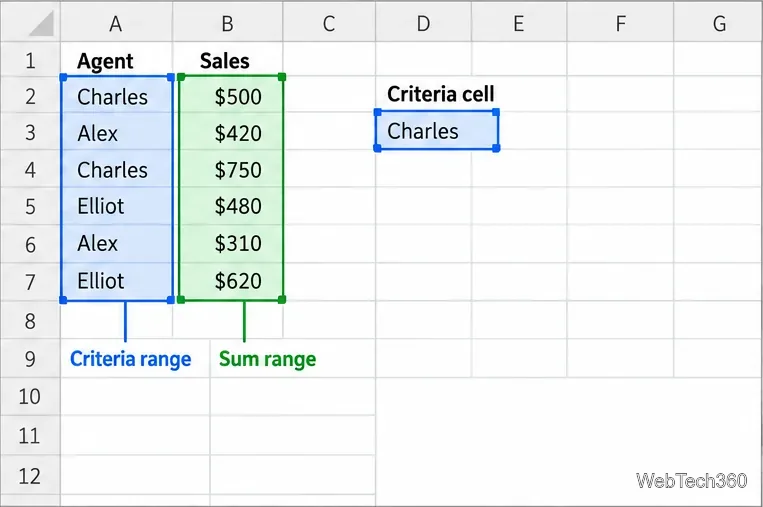Select column E header
The image size is (763, 507).
(x=519, y=23)
